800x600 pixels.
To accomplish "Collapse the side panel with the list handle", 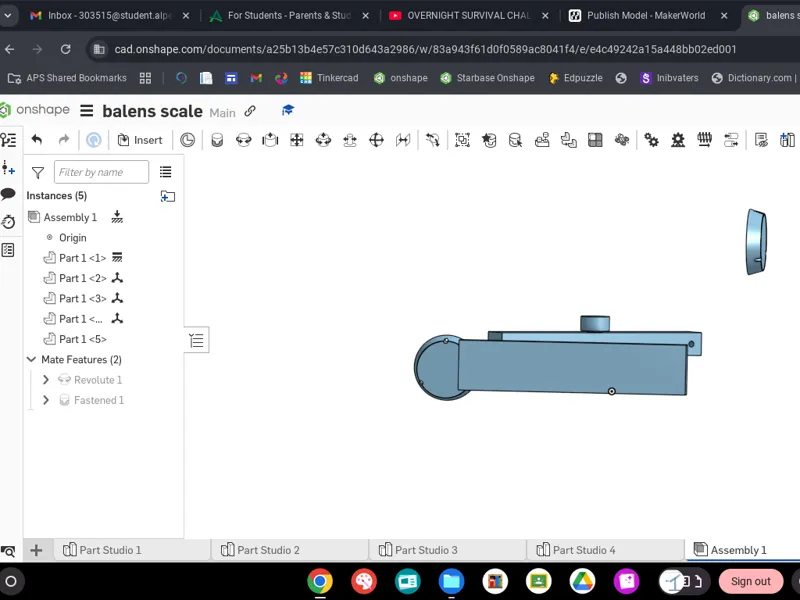I will [196, 340].
